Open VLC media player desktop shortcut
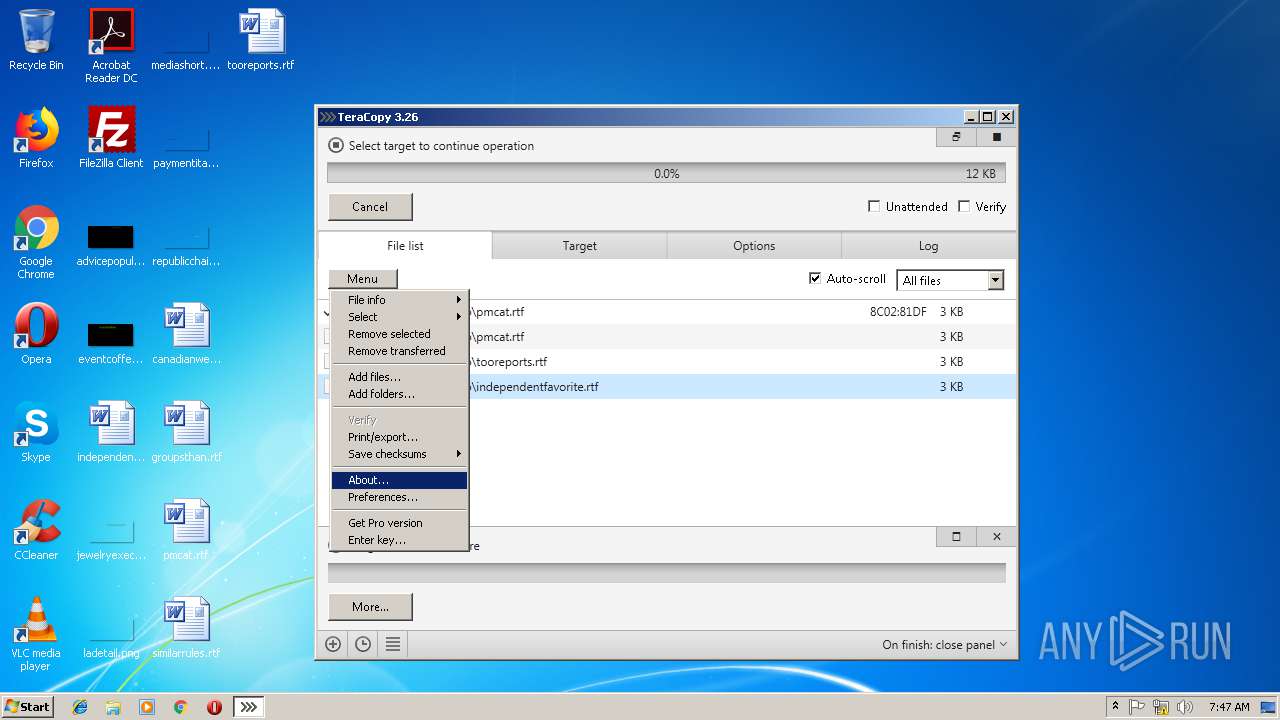This screenshot has height=720, width=1280. 36,634
